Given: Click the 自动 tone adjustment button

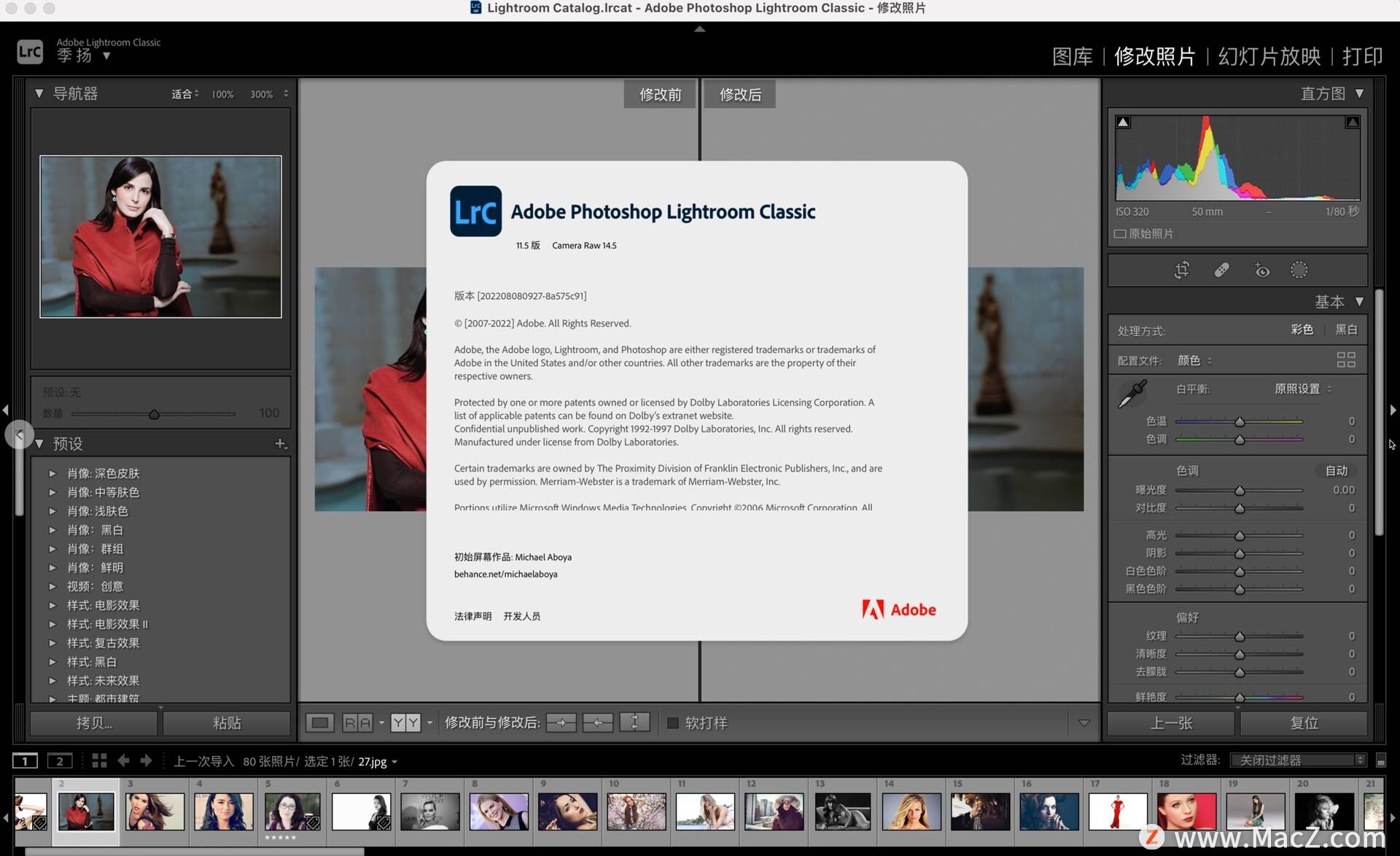Looking at the screenshot, I should point(1337,470).
